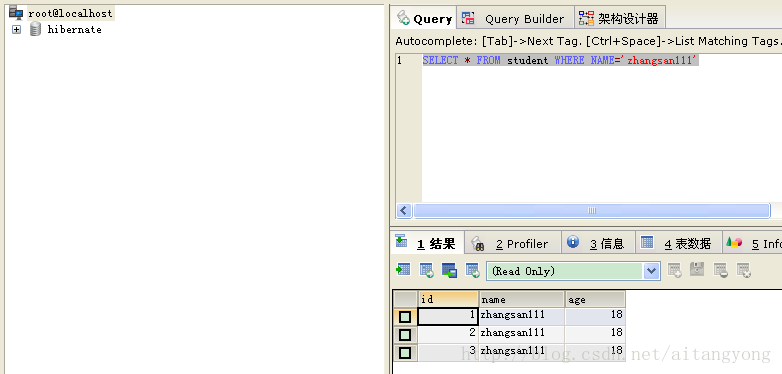Select the age cell 18 in row 3
Viewport: 782px width, 374px height.
[595, 352]
